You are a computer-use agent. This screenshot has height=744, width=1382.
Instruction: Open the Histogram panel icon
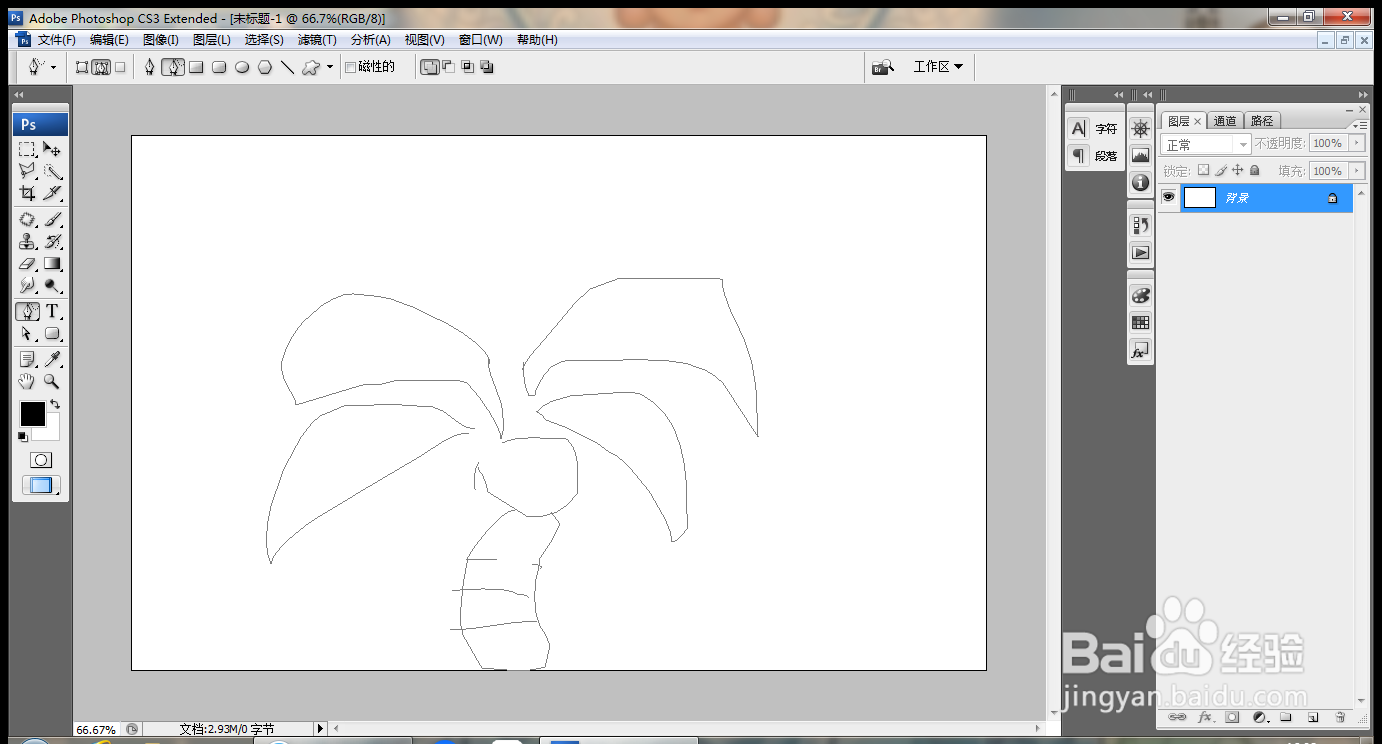(1140, 155)
